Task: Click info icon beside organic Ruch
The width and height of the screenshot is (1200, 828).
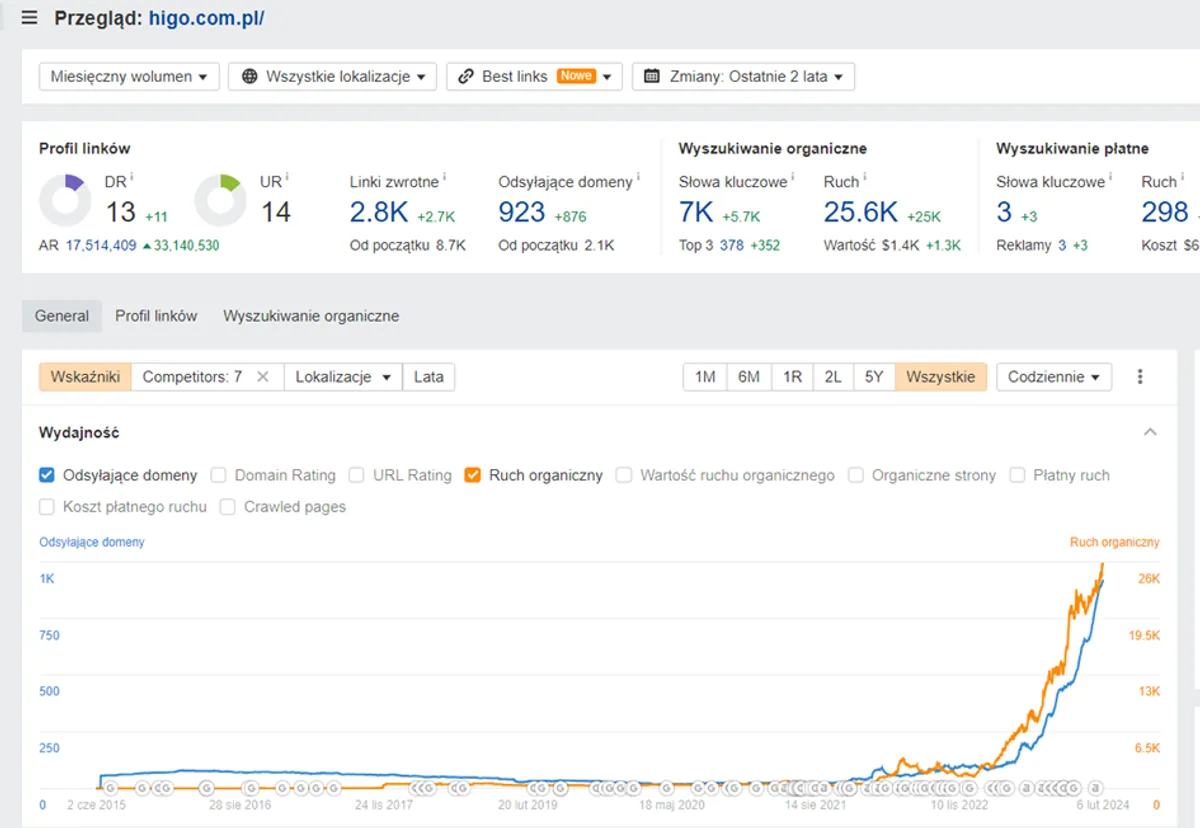Action: (x=864, y=178)
